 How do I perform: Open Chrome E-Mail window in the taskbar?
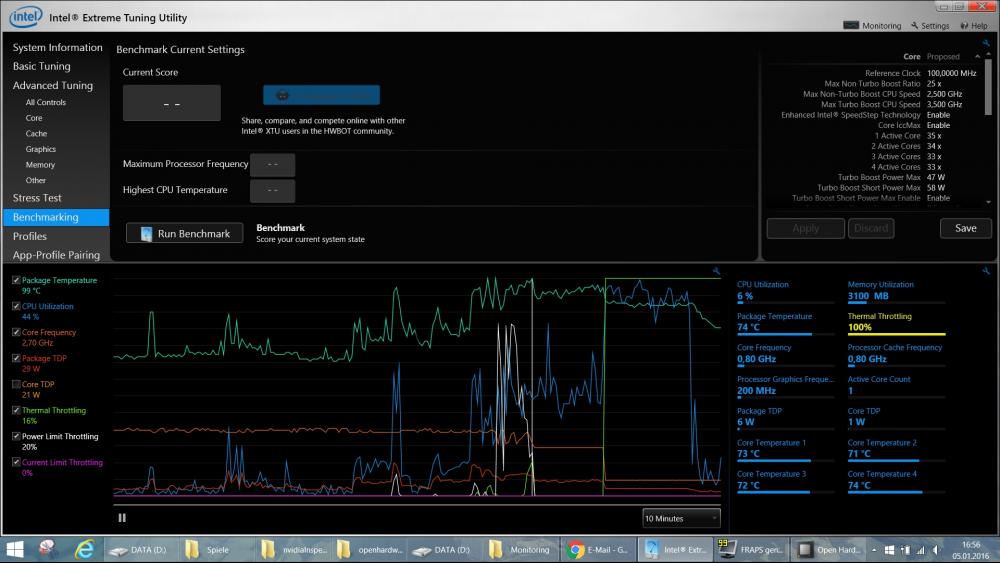click(598, 549)
